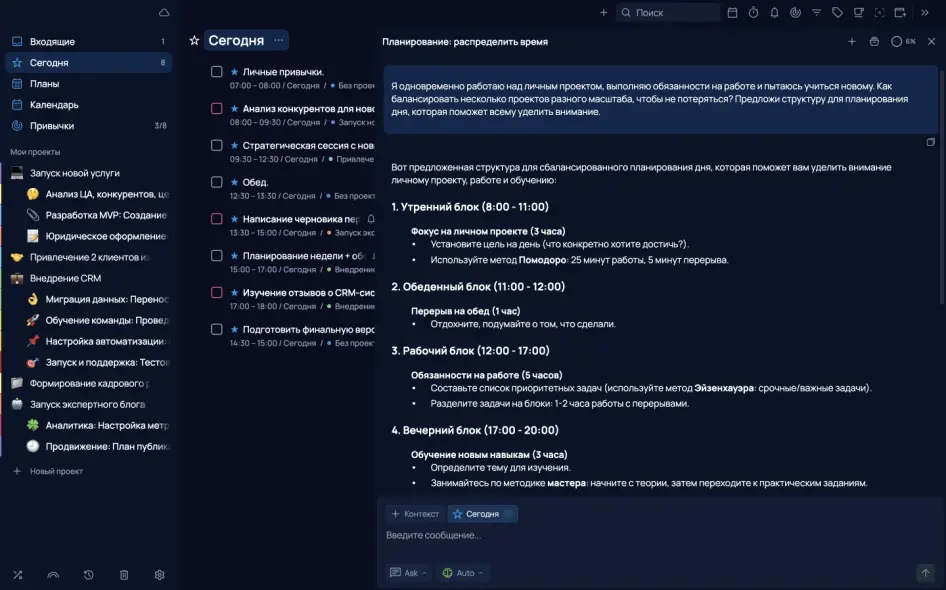This screenshot has height=590, width=946.
Task: Click '+ Контекст' button in chat
Action: coord(415,514)
